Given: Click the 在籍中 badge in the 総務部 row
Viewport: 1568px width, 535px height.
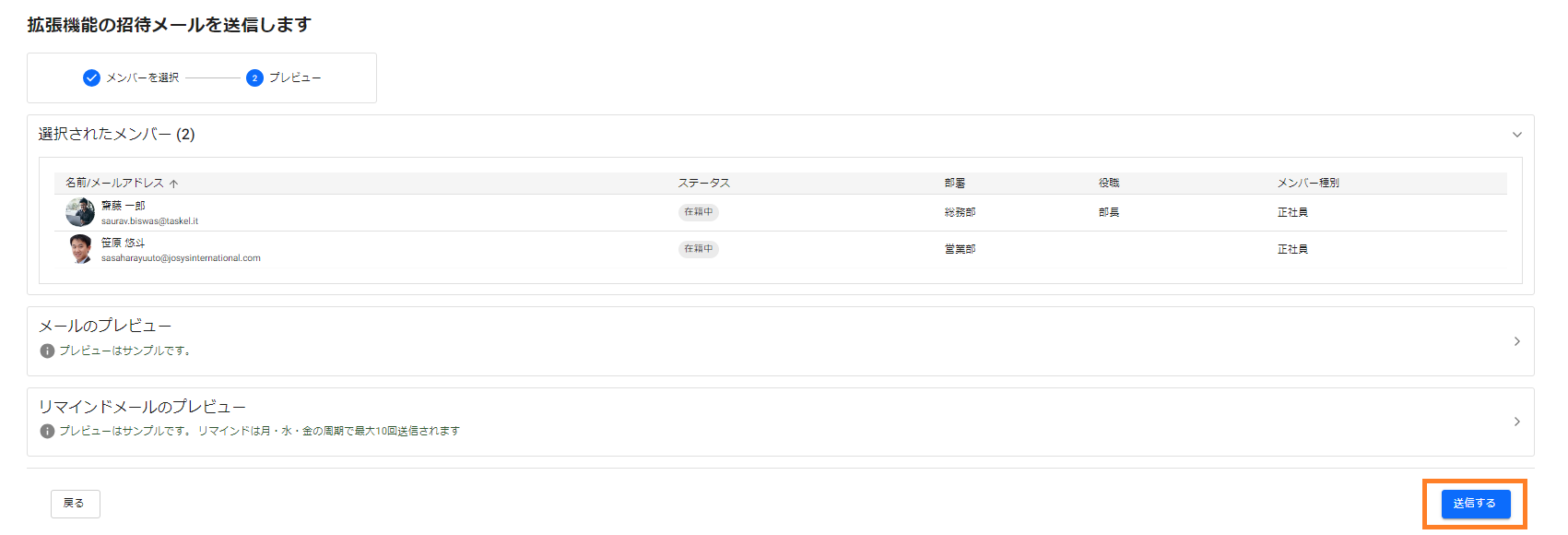Looking at the screenshot, I should click(698, 212).
